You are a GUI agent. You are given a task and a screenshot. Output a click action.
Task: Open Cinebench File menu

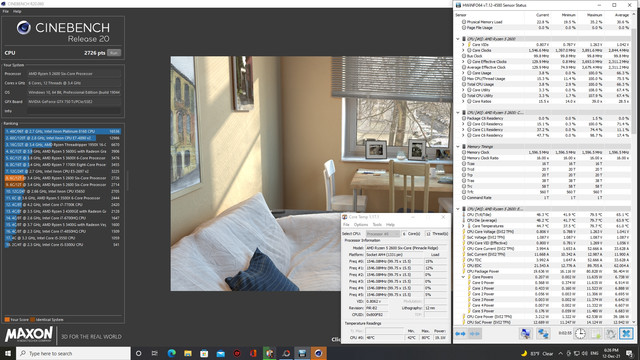pos(6,11)
